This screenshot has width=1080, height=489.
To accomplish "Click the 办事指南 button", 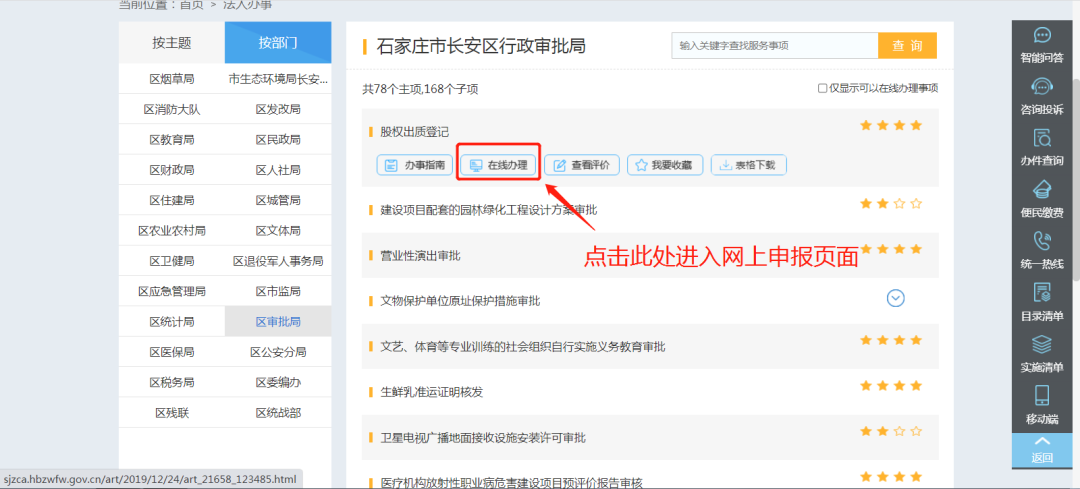I will 414,165.
